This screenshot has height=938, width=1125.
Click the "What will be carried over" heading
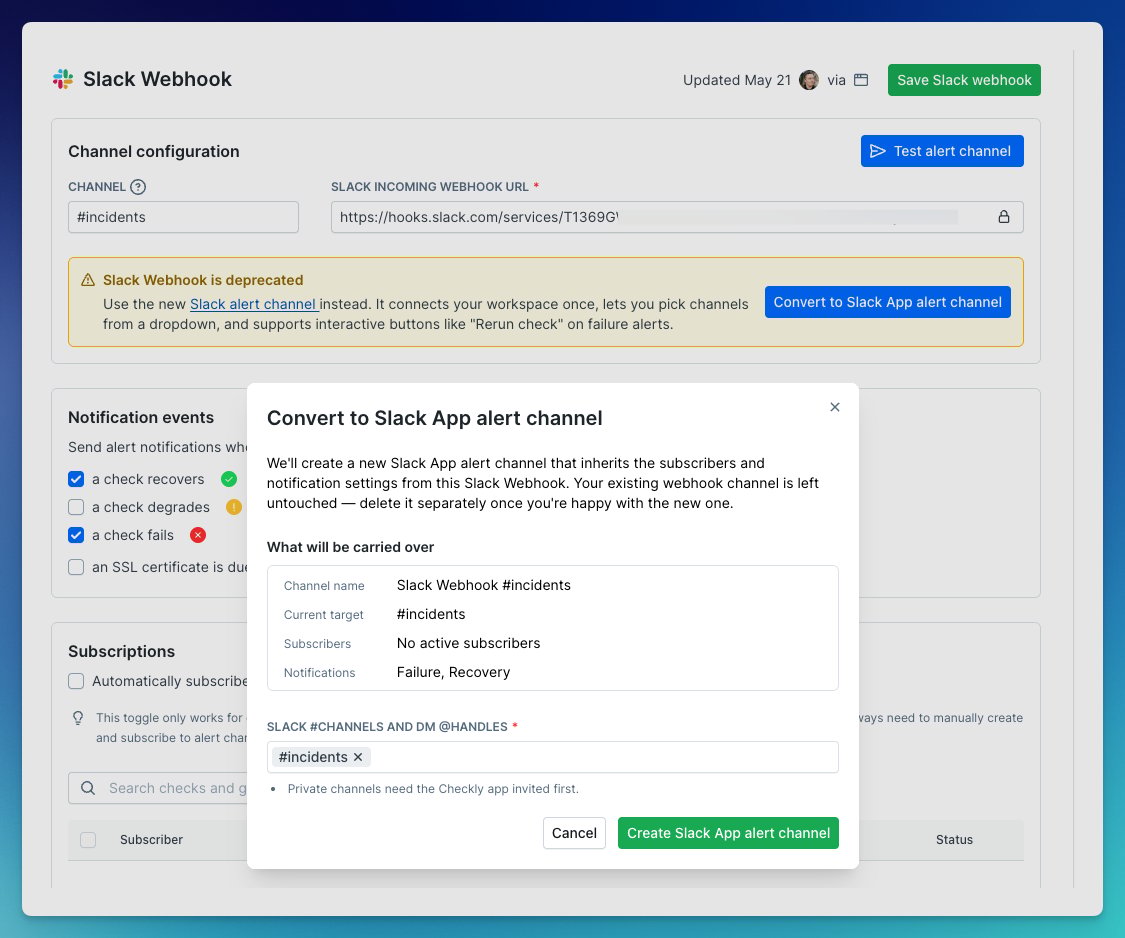(x=350, y=547)
